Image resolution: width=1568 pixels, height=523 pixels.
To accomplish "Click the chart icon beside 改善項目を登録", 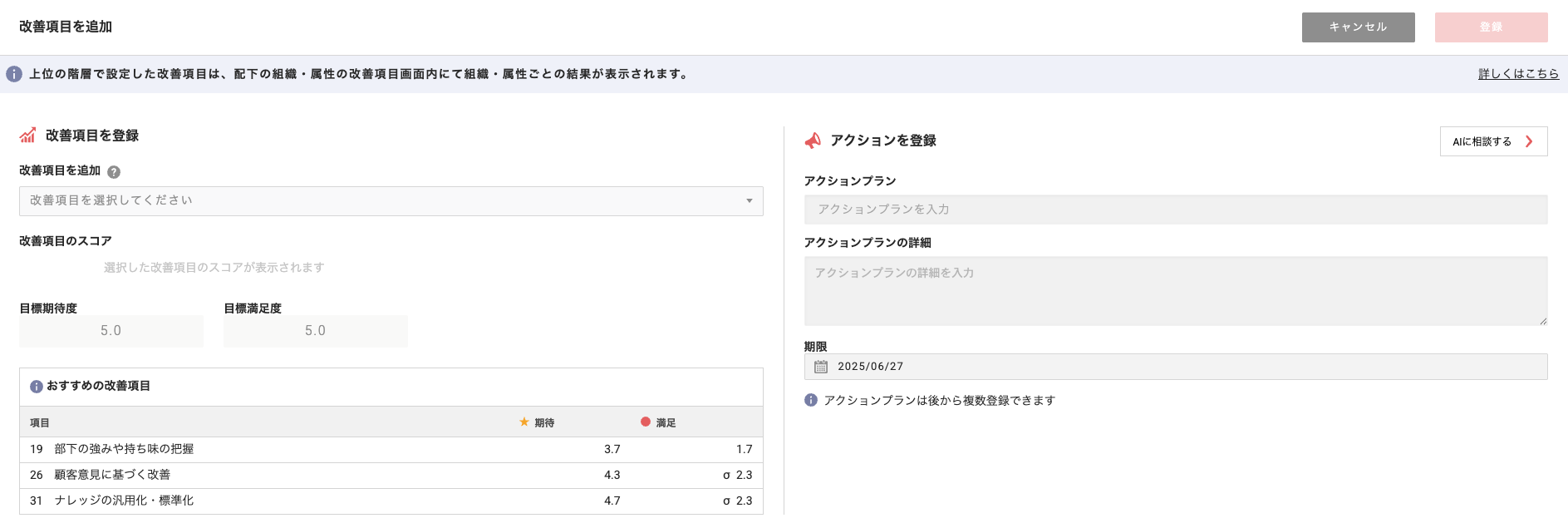I will point(28,136).
